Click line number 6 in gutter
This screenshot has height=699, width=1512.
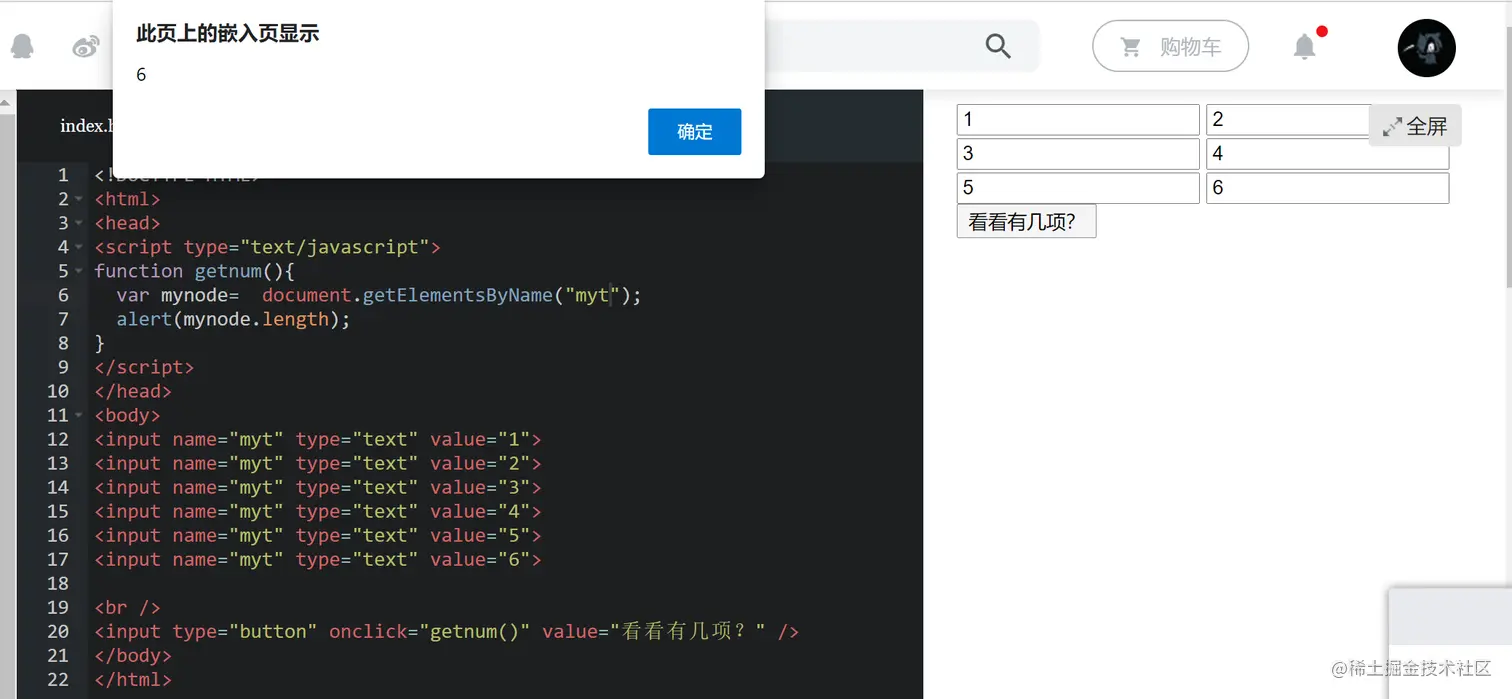(x=64, y=295)
